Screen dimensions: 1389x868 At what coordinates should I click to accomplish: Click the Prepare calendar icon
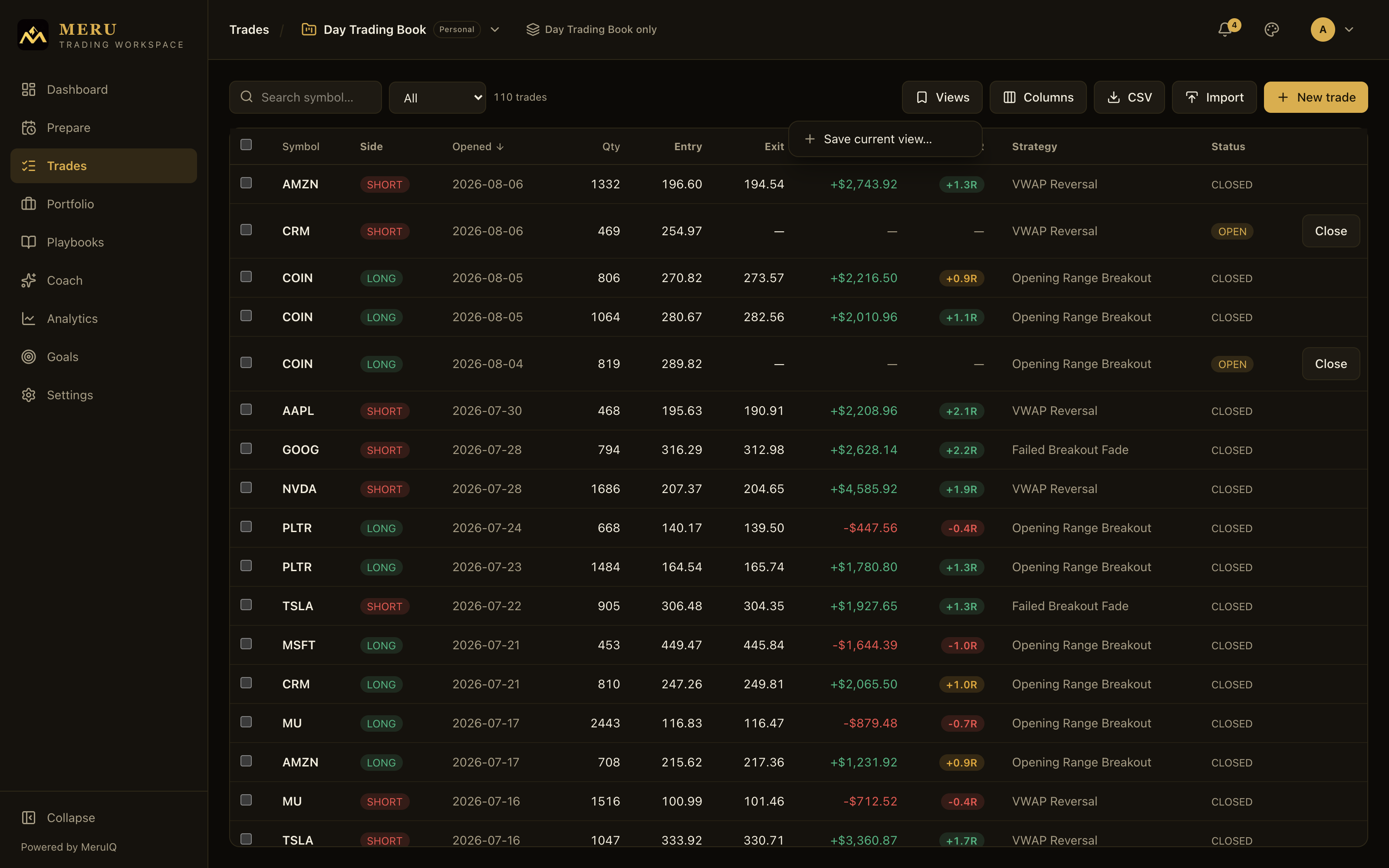click(29, 128)
